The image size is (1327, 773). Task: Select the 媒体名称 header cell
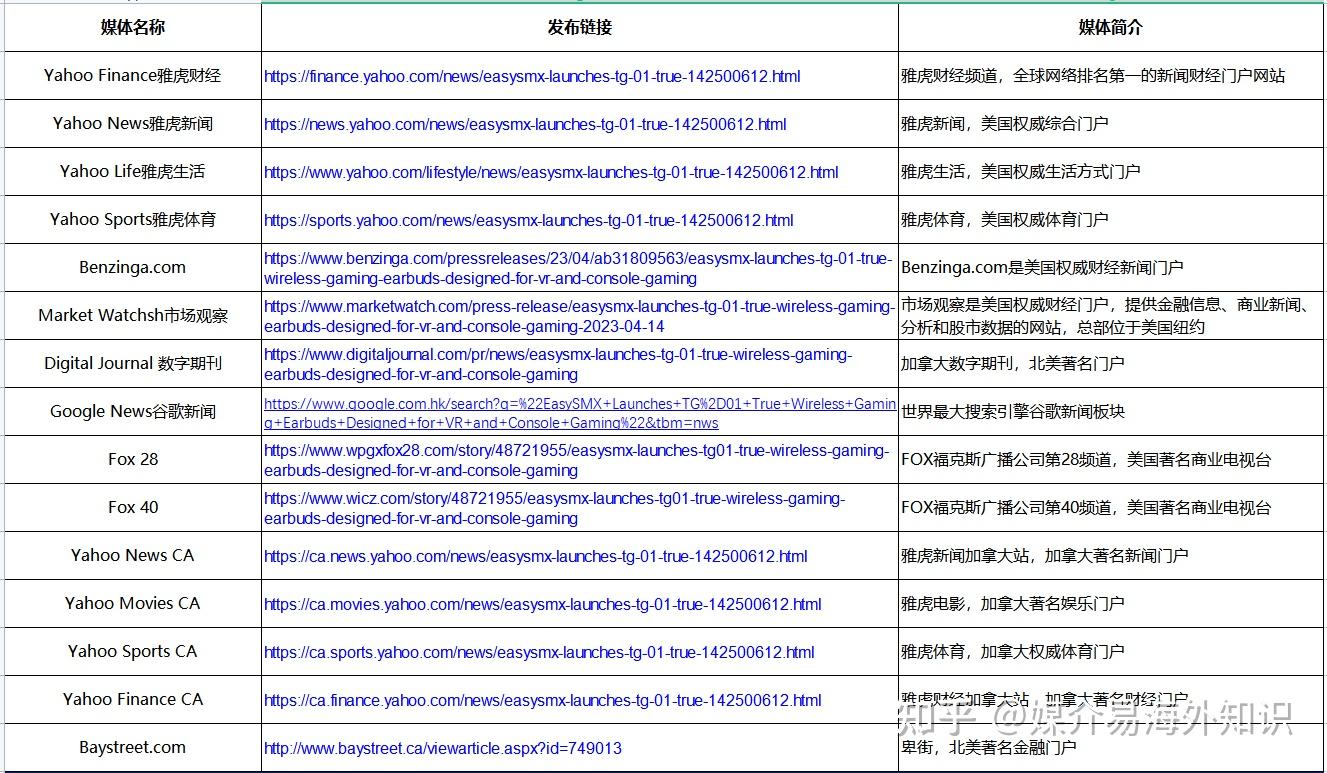133,27
